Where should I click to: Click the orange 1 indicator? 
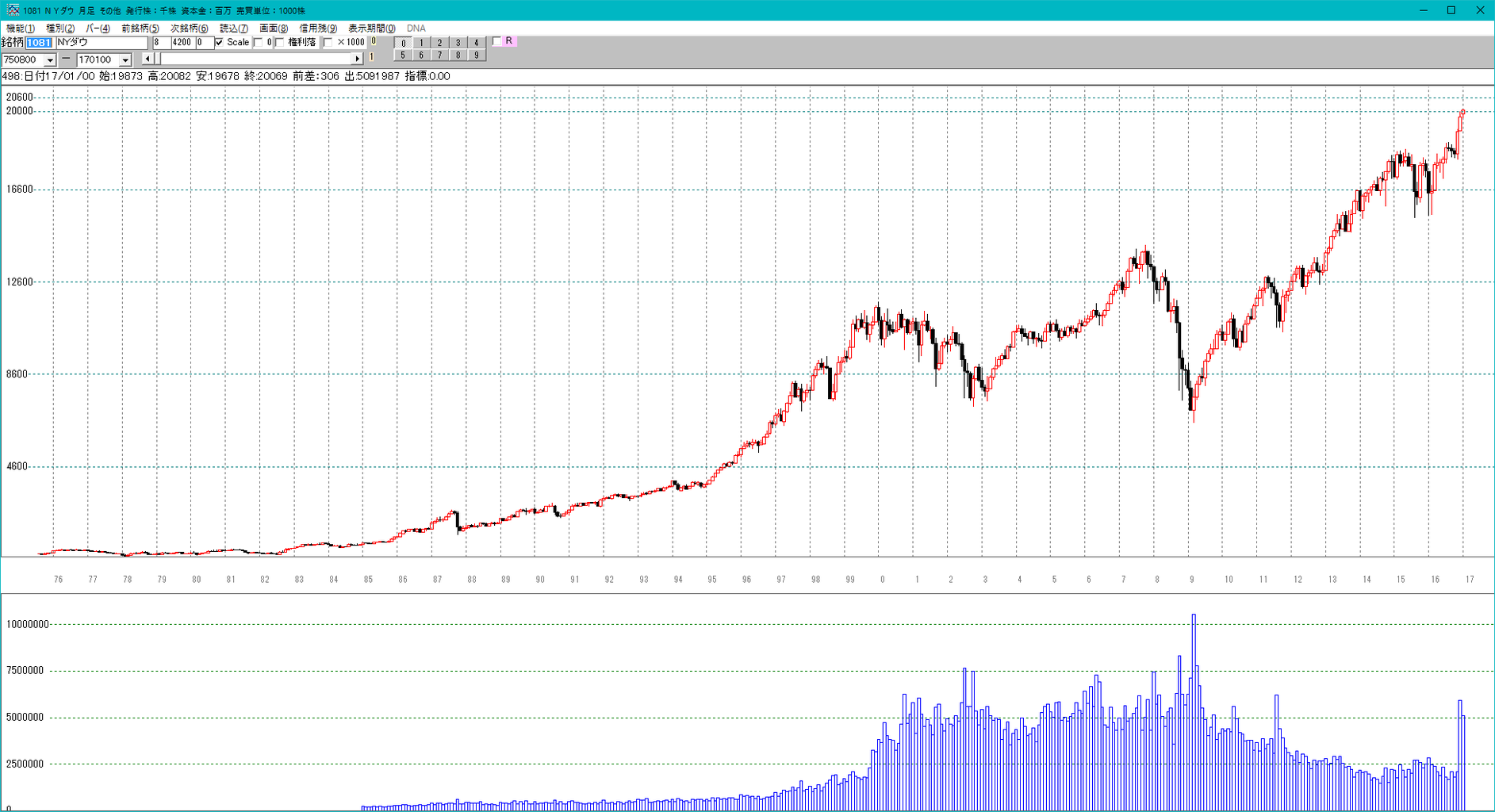(x=371, y=57)
